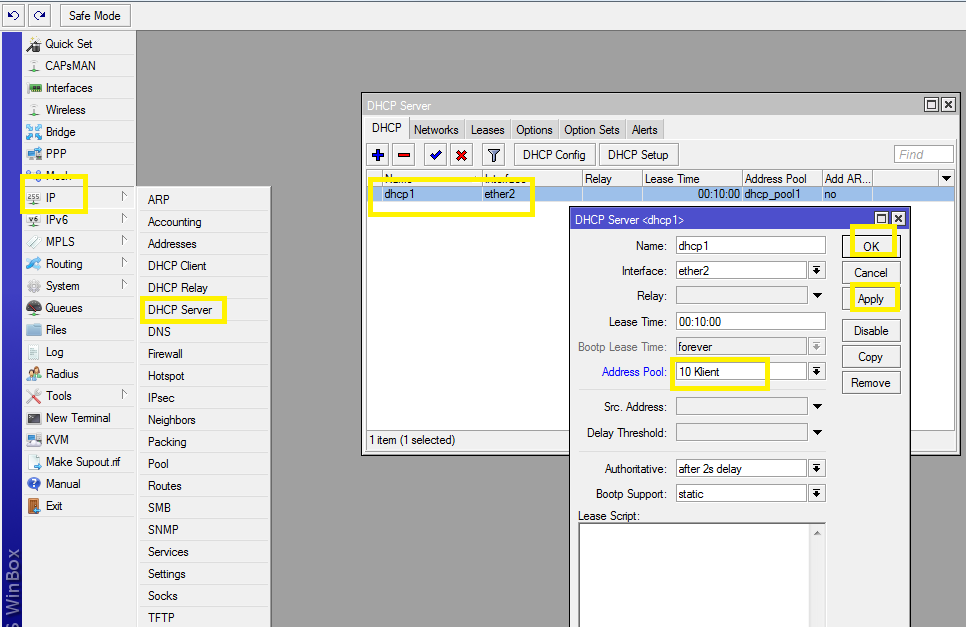Click the Apply button in DHCP Server dialog

[x=870, y=298]
